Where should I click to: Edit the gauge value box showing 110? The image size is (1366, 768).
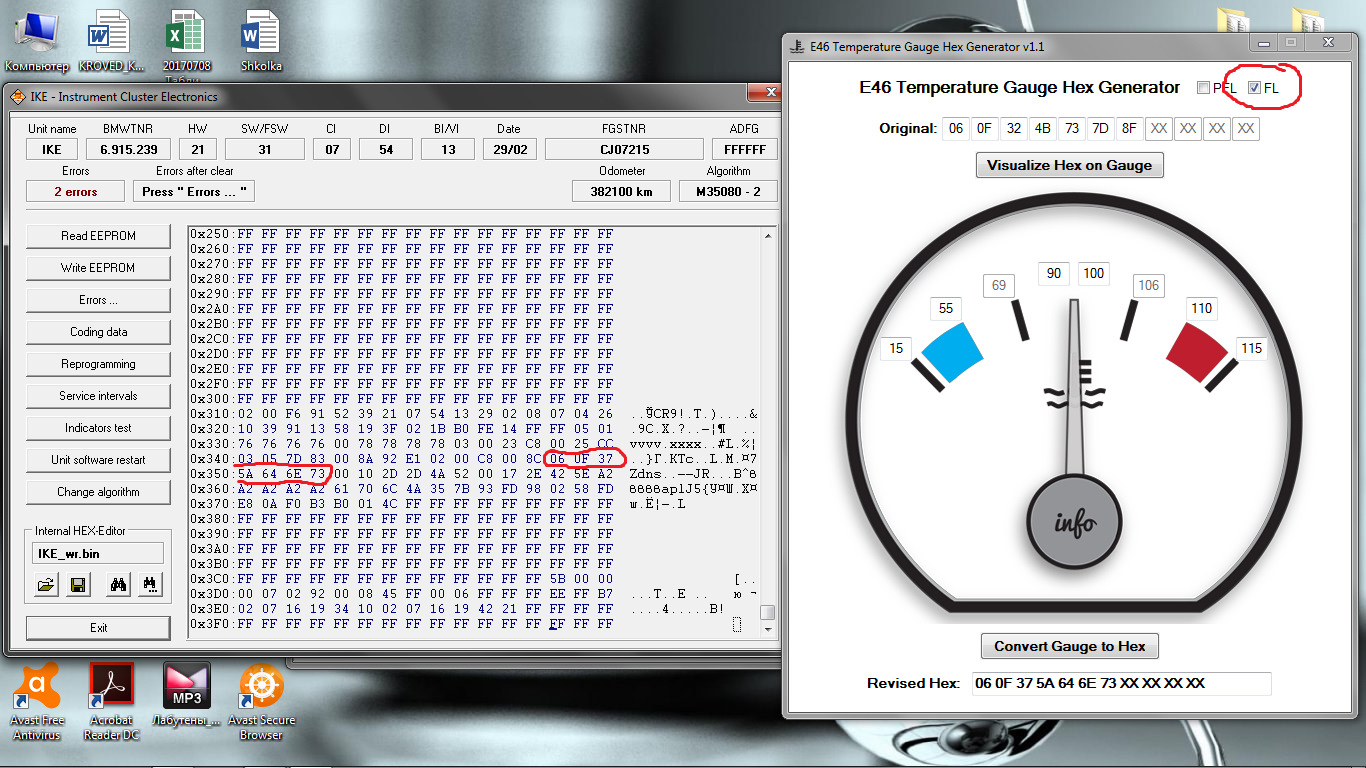[1202, 308]
